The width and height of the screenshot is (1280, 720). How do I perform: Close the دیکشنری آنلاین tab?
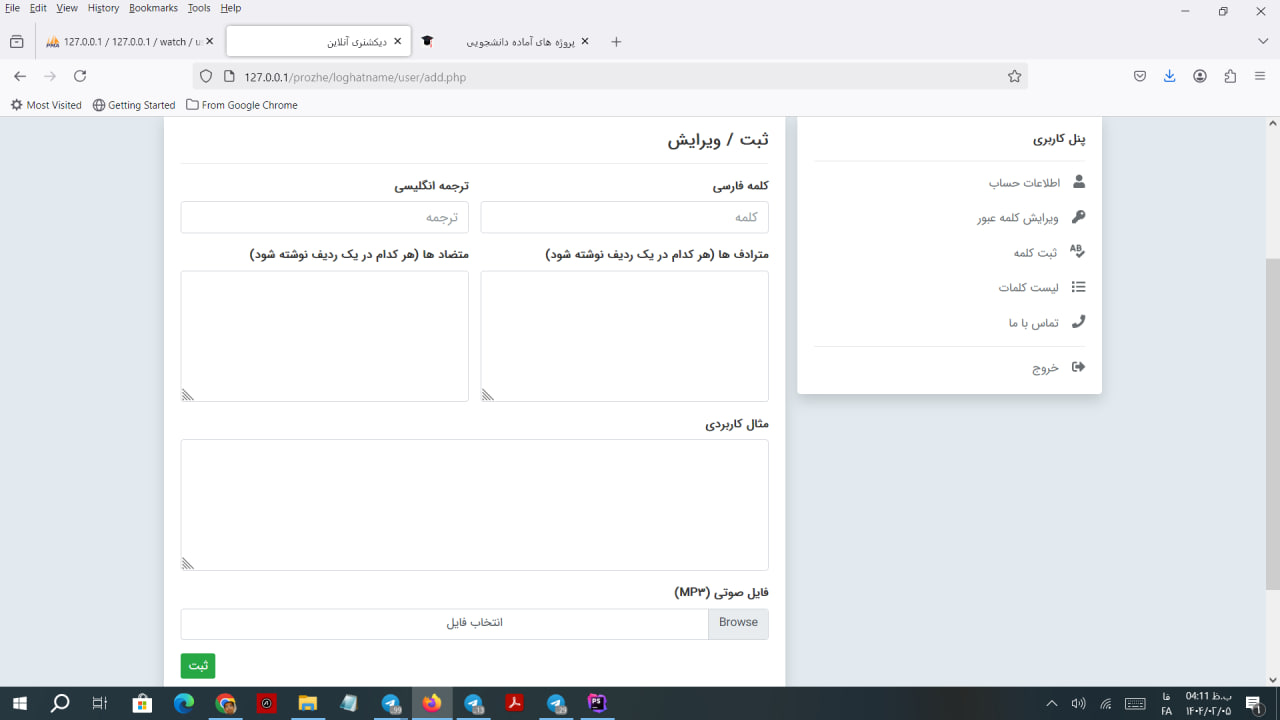pyautogui.click(x=398, y=41)
